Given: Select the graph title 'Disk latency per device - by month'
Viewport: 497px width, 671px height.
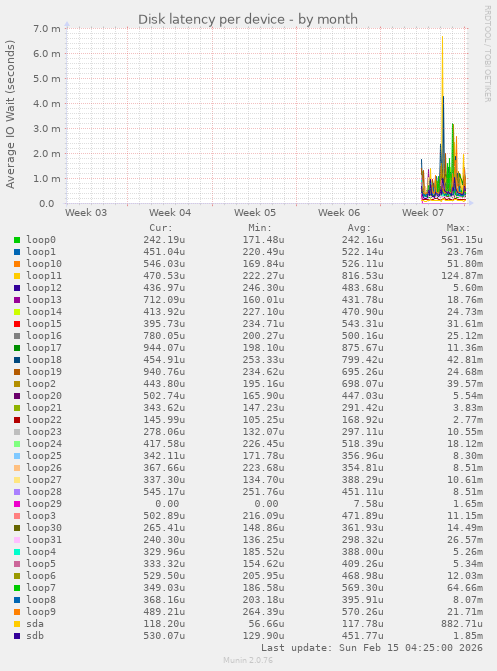Looking at the screenshot, I should (x=248, y=19).
